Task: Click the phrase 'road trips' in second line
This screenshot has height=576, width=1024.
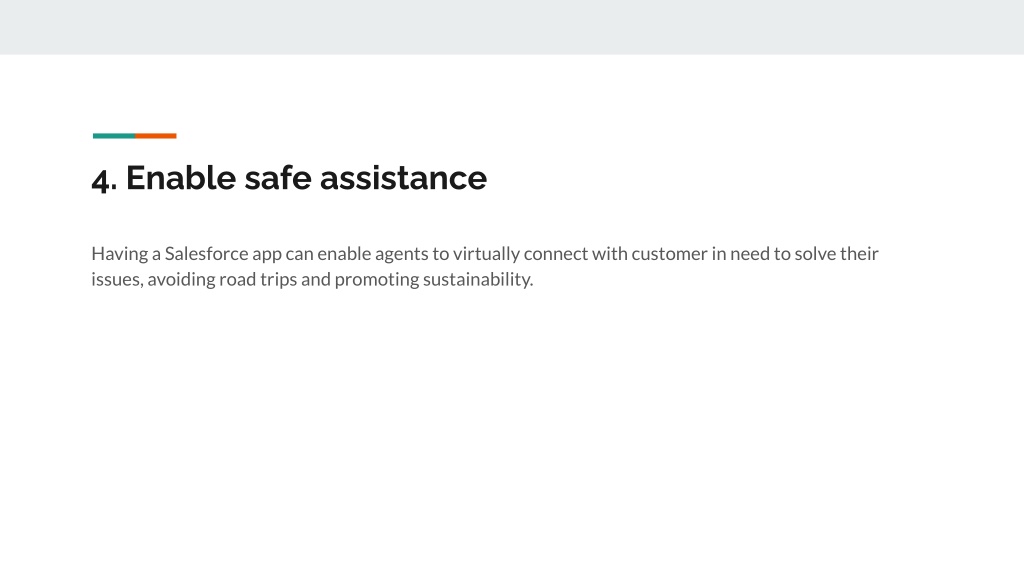Action: coord(258,280)
